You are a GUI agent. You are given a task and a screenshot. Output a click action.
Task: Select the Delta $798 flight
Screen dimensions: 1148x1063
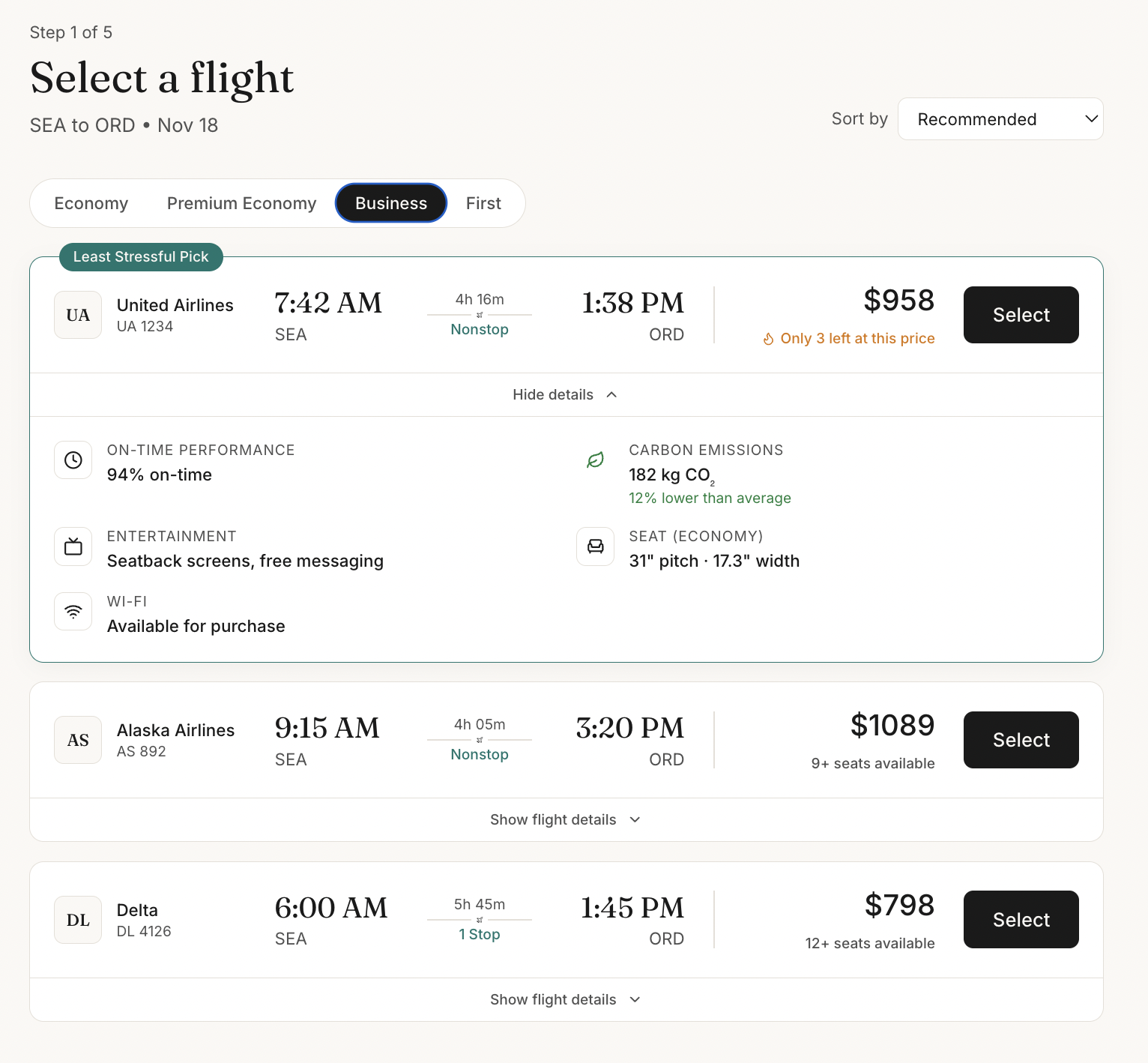[1021, 920]
